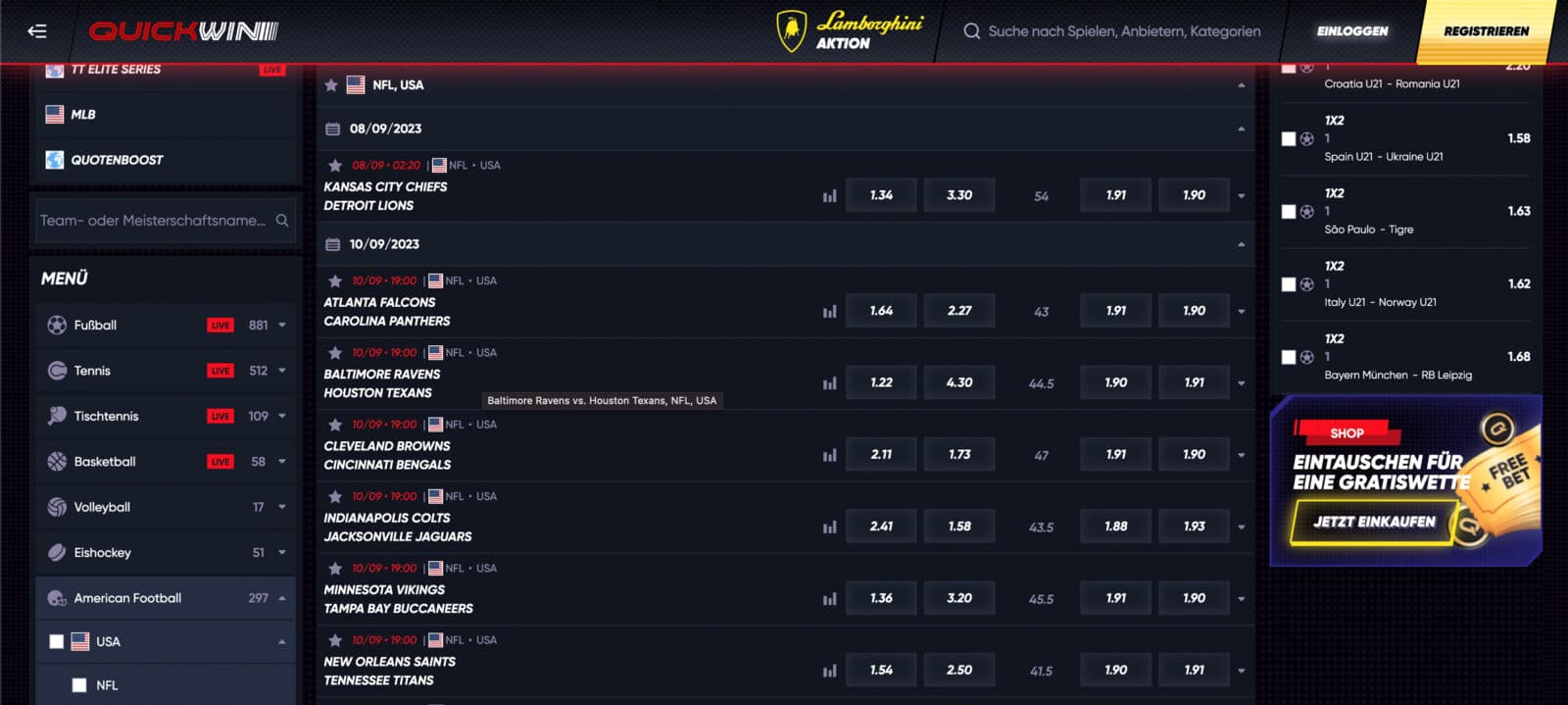Open statistics icon for New Orleans Saints
Screen dimensions: 1568x705
coord(830,671)
